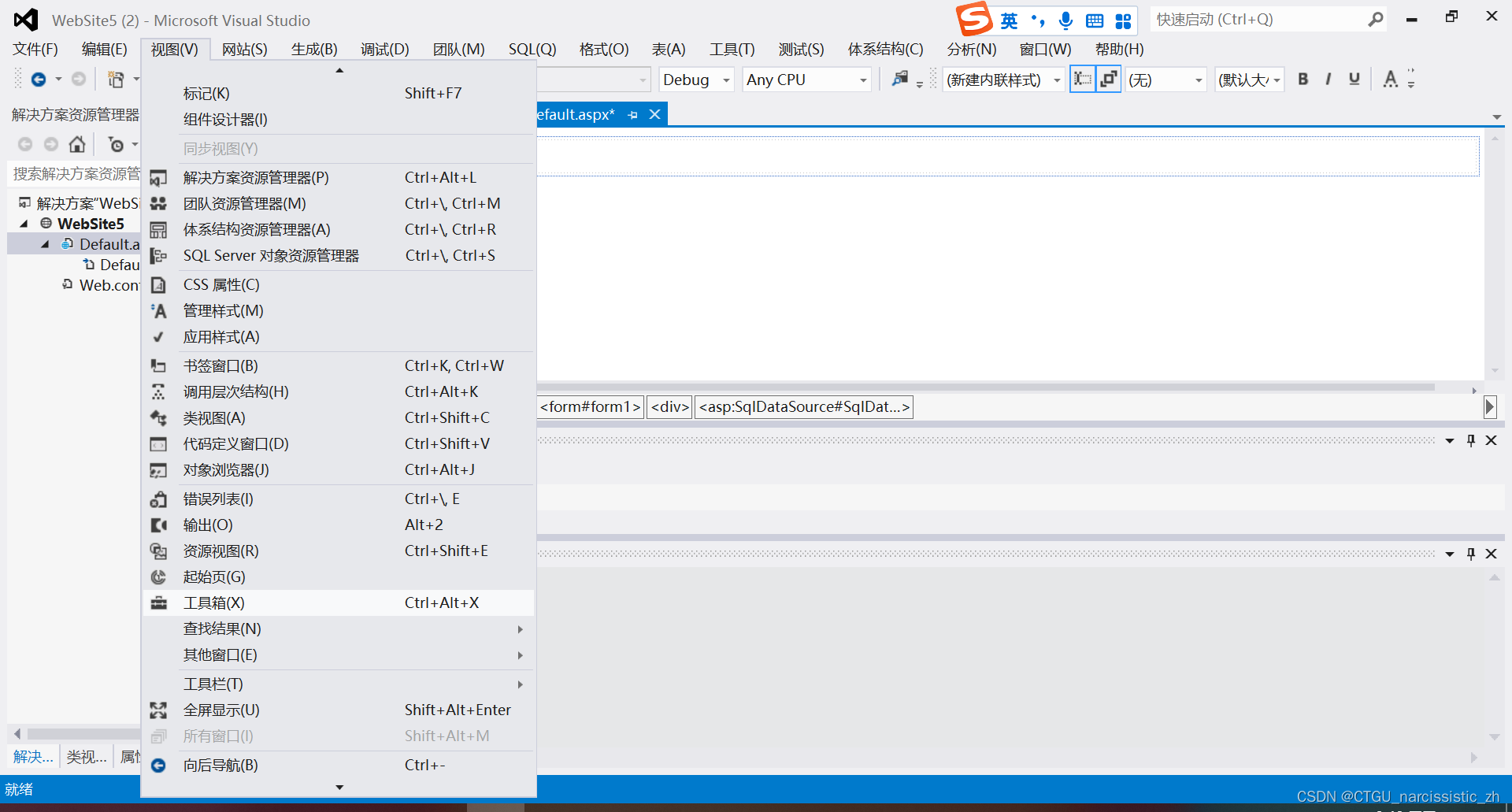Click the 搜索解决方案资源管理器 search box

tap(76, 173)
